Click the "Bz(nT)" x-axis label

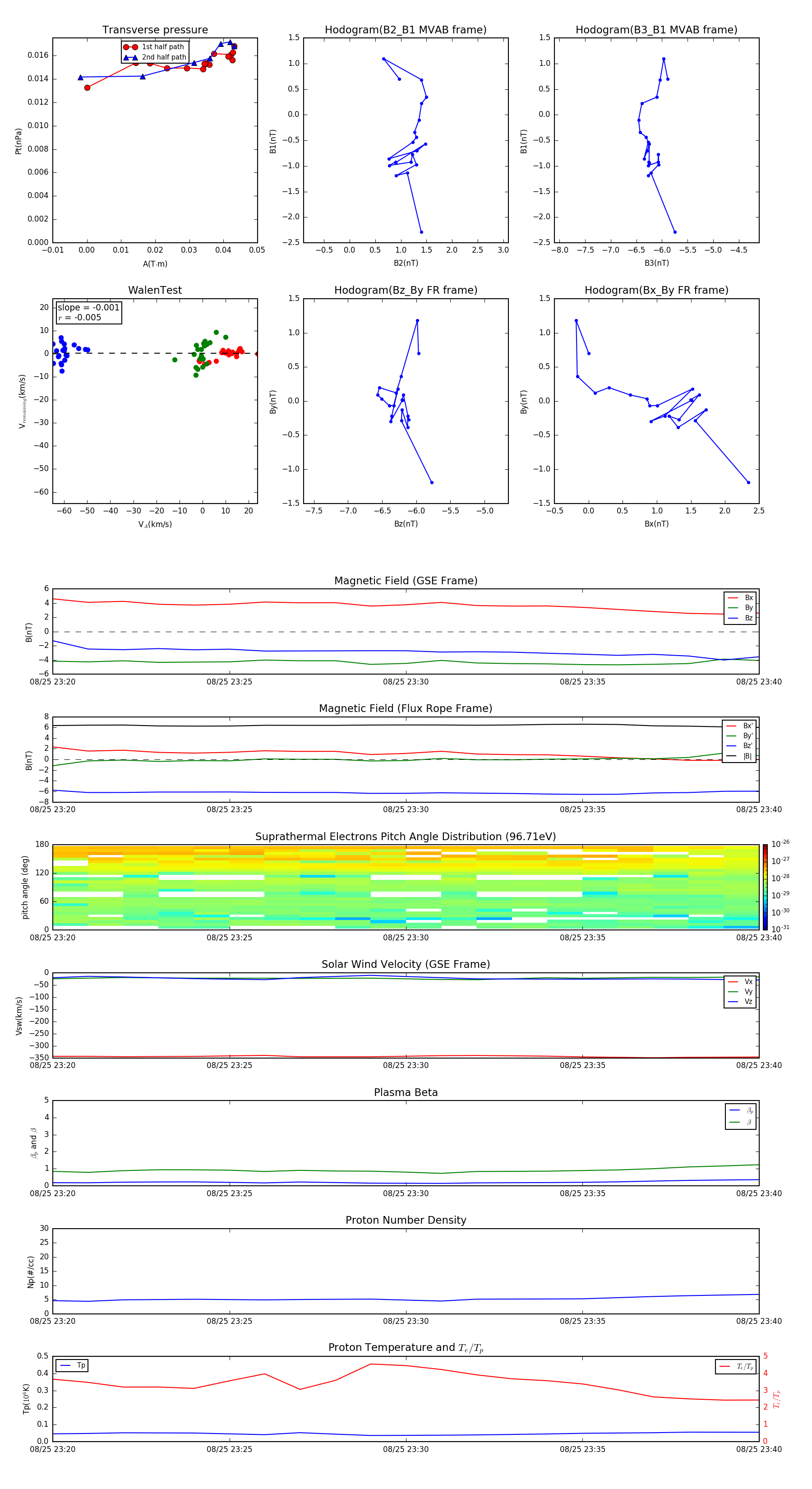point(406,524)
